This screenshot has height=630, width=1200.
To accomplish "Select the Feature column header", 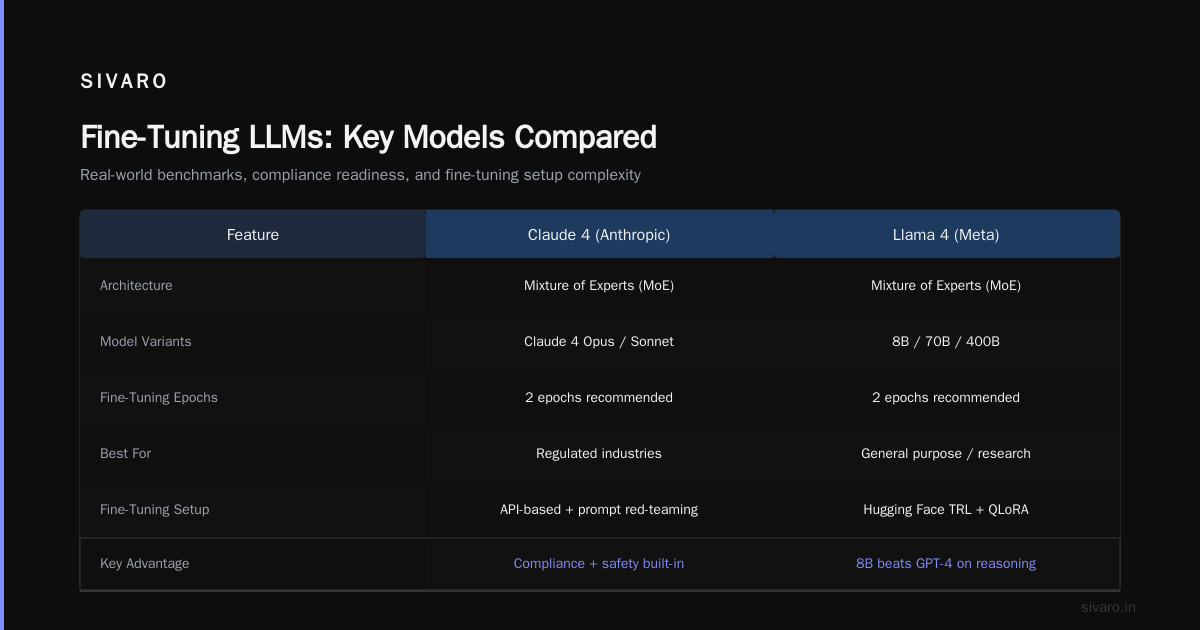I will click(x=253, y=235).
